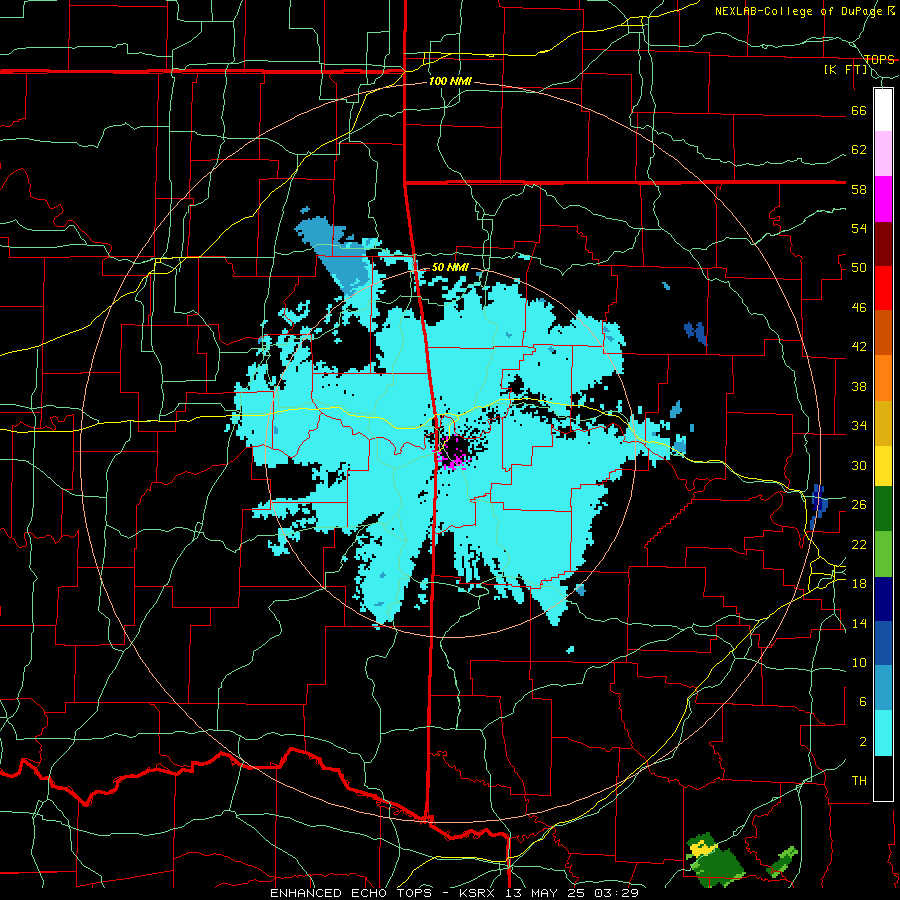The width and height of the screenshot is (900, 900).
Task: Pick the dark orange 46 legend swatch
Action: click(883, 332)
